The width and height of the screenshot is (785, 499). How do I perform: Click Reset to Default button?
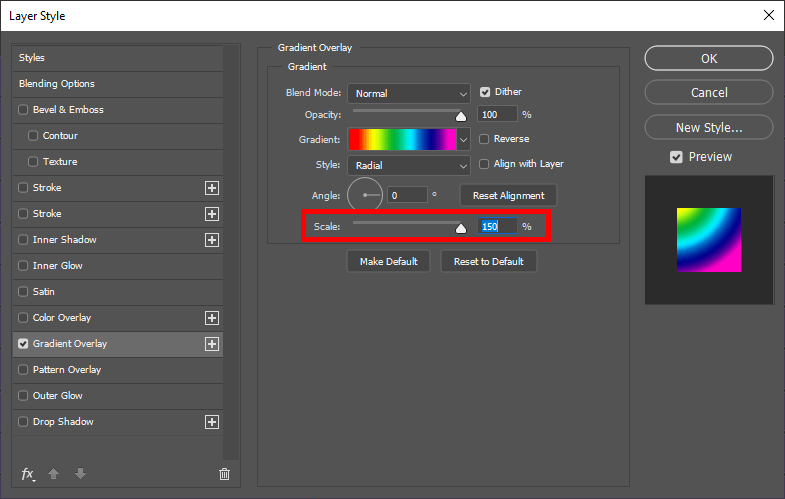[x=489, y=261]
